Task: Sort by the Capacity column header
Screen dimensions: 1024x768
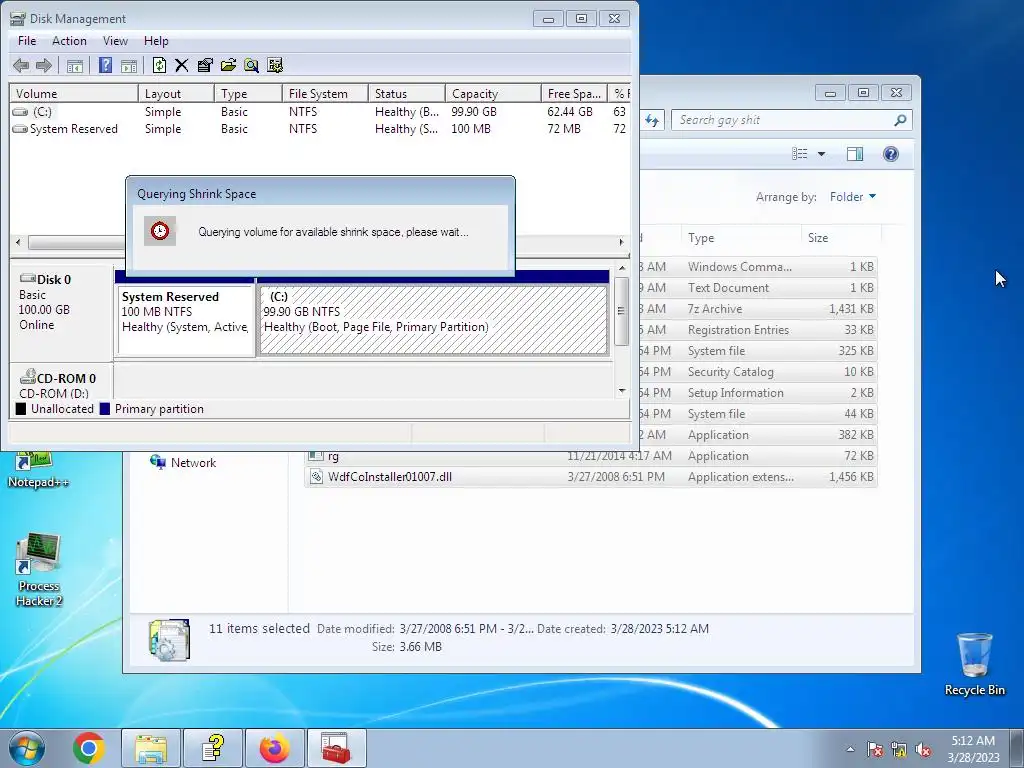Action: (x=493, y=93)
